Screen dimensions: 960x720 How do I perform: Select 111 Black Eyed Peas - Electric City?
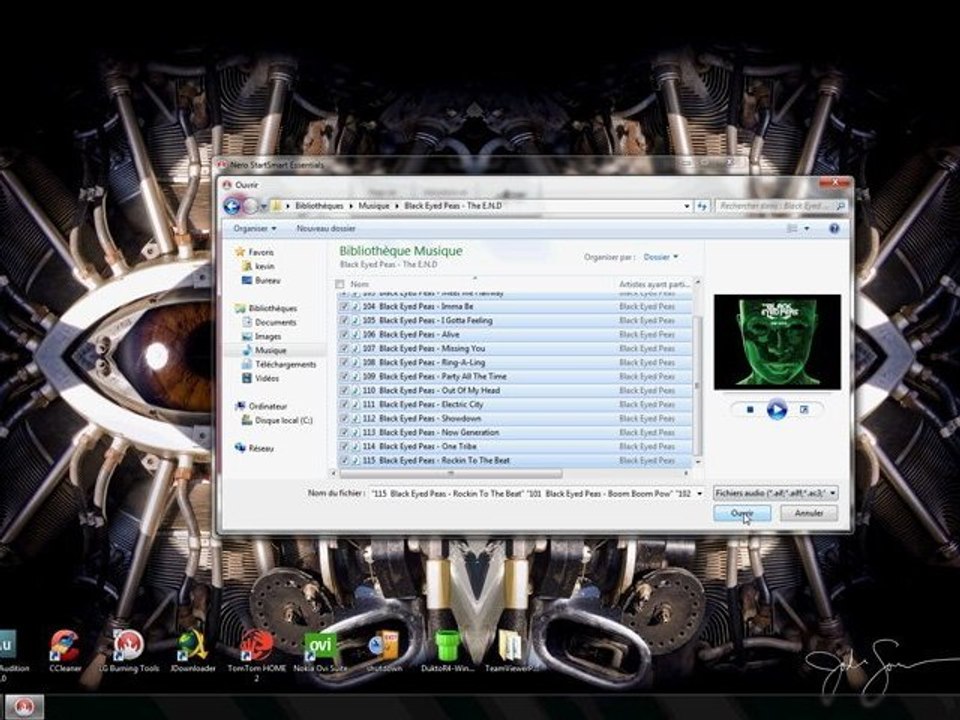(x=514, y=405)
